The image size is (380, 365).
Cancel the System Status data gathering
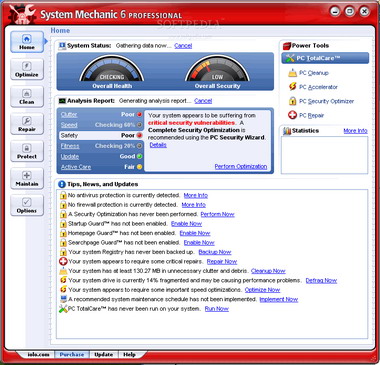click(183, 46)
